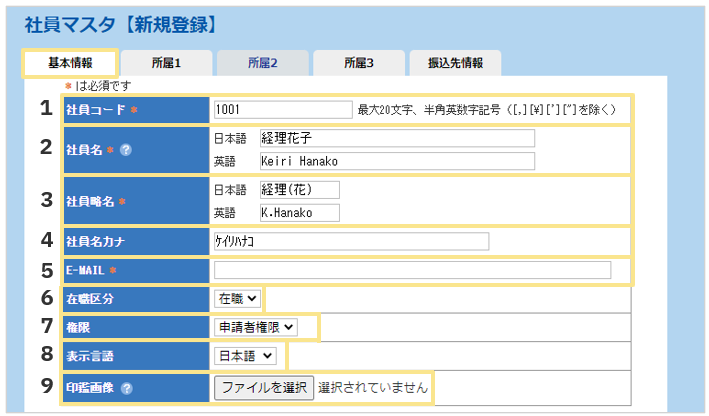Expand the 権限 dropdown showing 申請者権限

(256, 326)
